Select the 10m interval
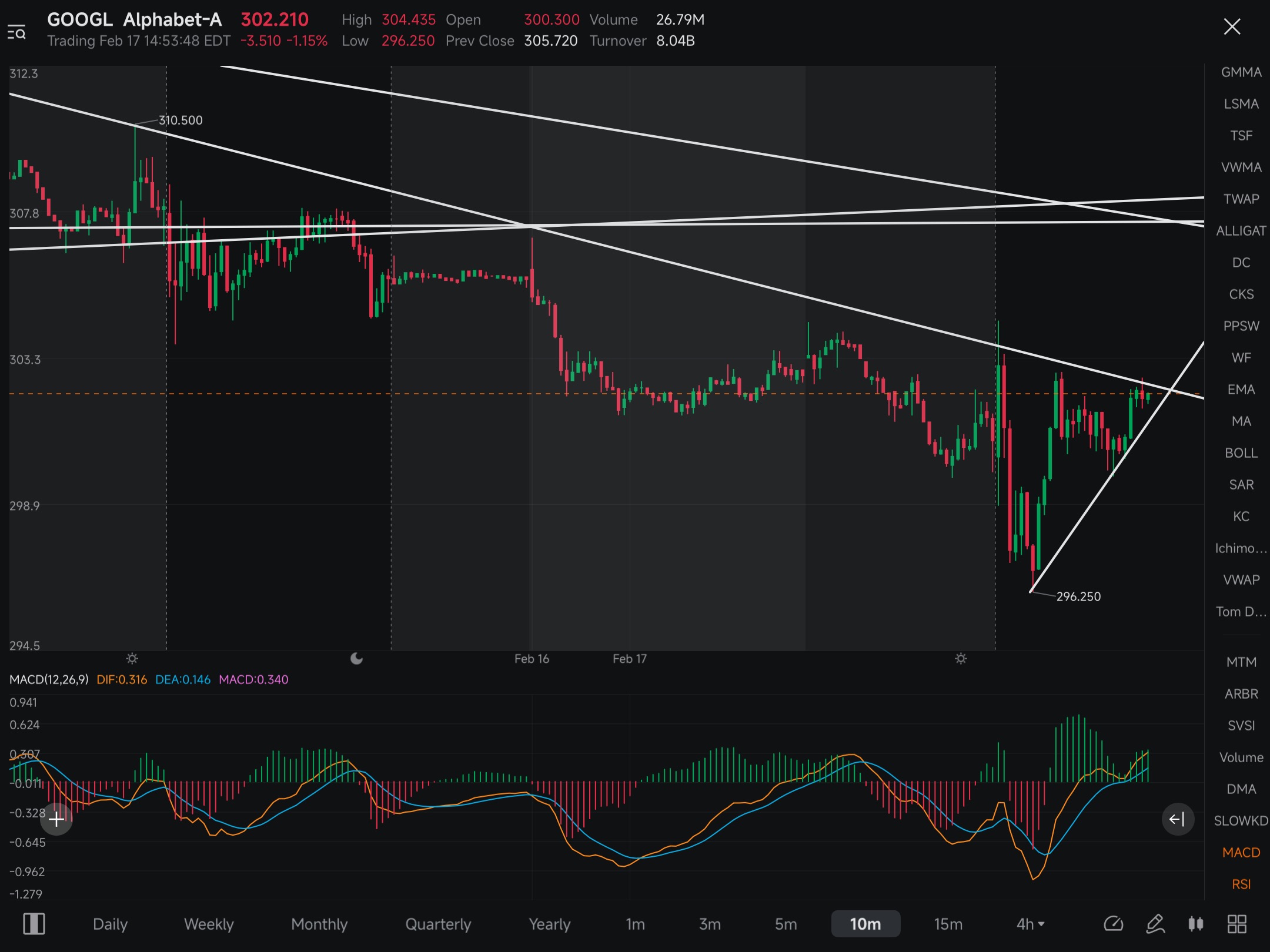 click(x=865, y=924)
